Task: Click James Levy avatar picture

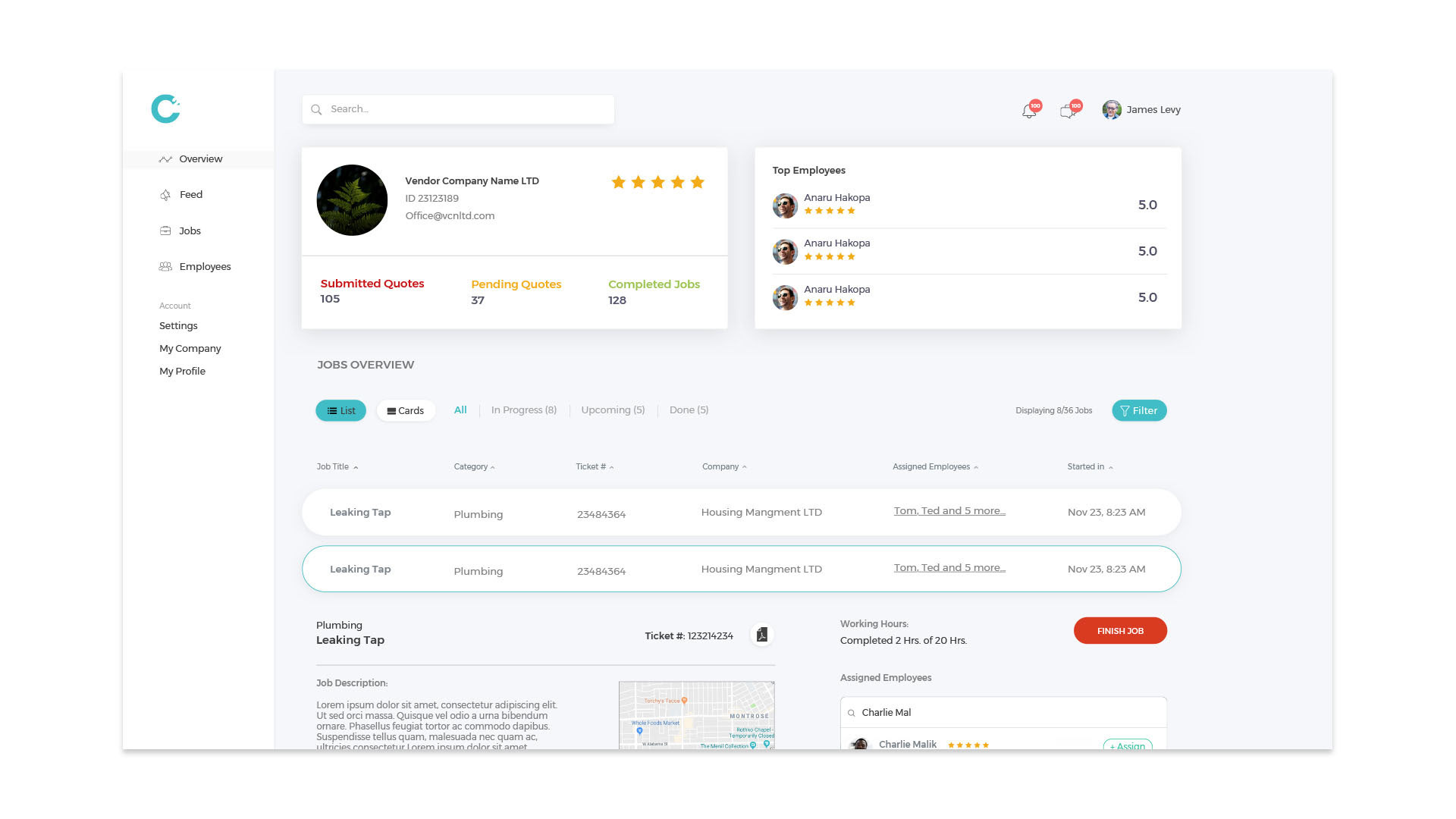Action: point(1112,110)
